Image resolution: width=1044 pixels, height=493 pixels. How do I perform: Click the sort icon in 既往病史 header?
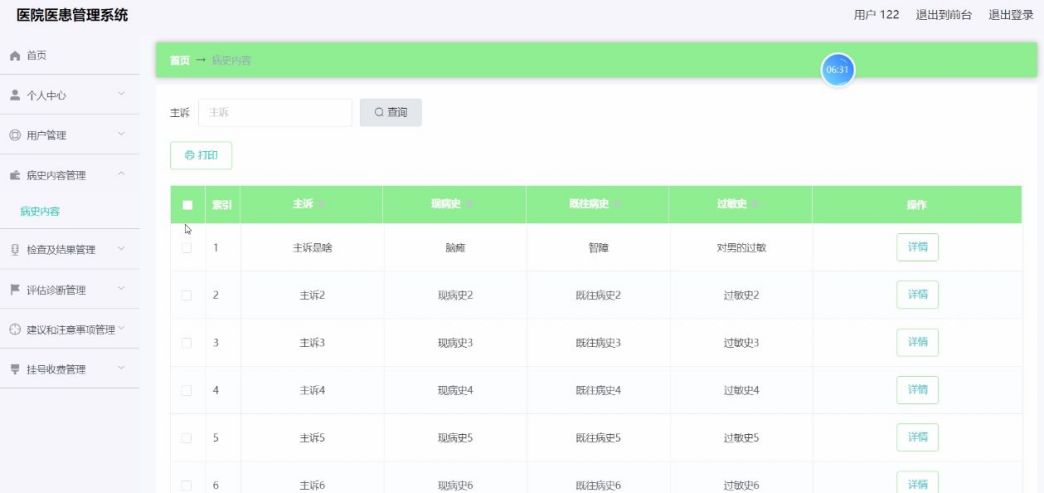pos(618,205)
